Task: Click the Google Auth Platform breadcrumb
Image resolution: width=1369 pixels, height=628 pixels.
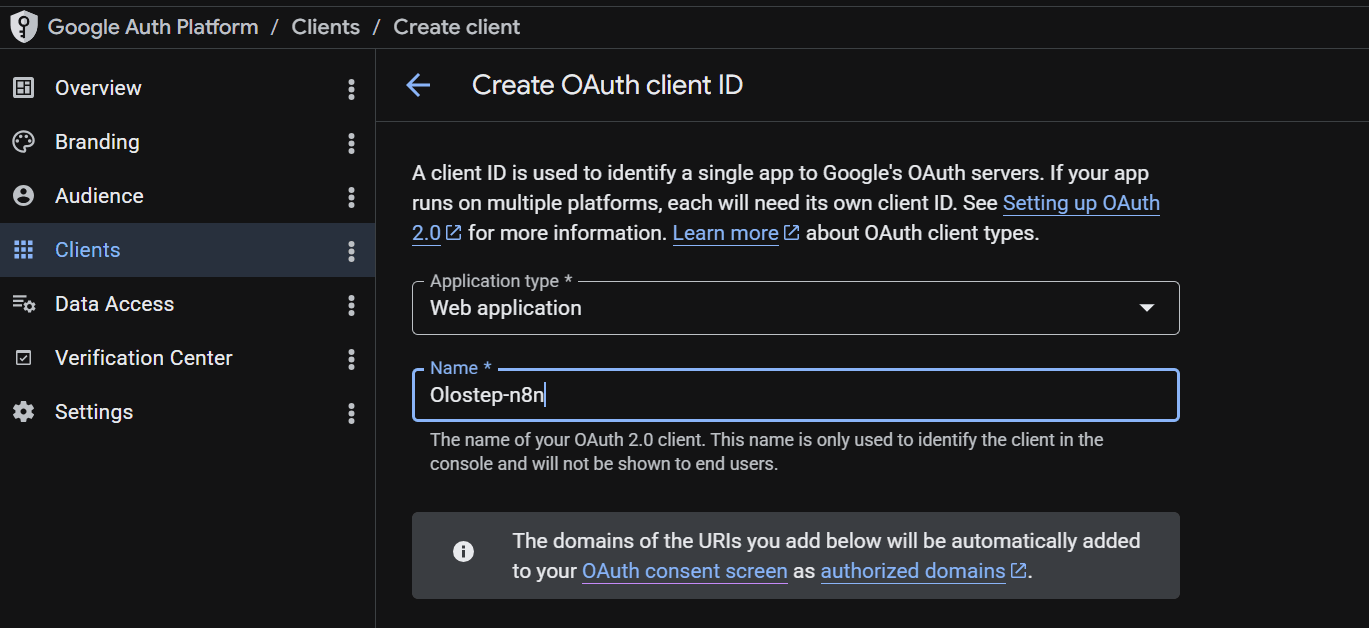Action: (153, 27)
